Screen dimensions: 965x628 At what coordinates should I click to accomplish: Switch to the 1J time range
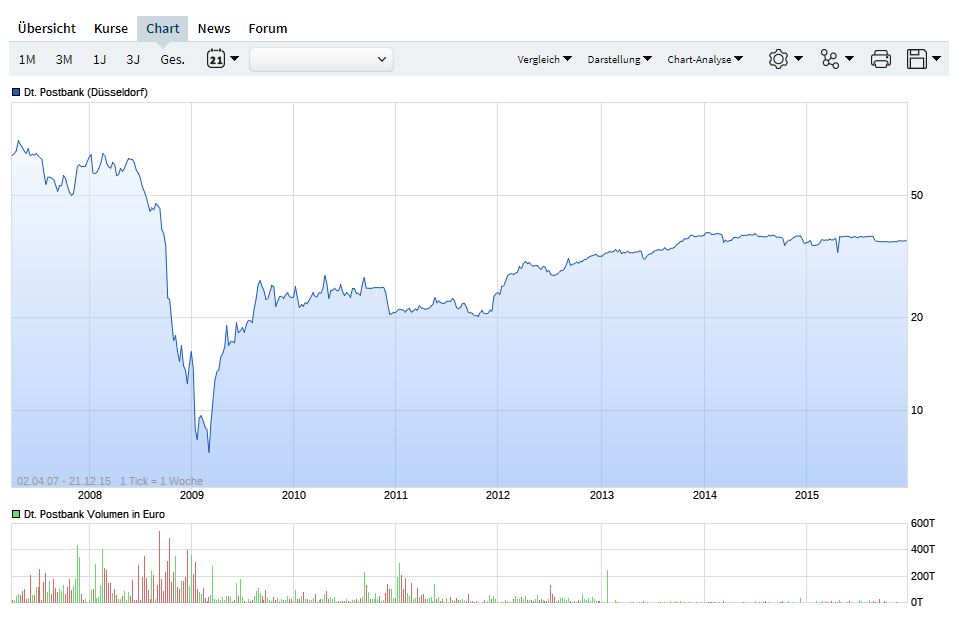tap(99, 60)
